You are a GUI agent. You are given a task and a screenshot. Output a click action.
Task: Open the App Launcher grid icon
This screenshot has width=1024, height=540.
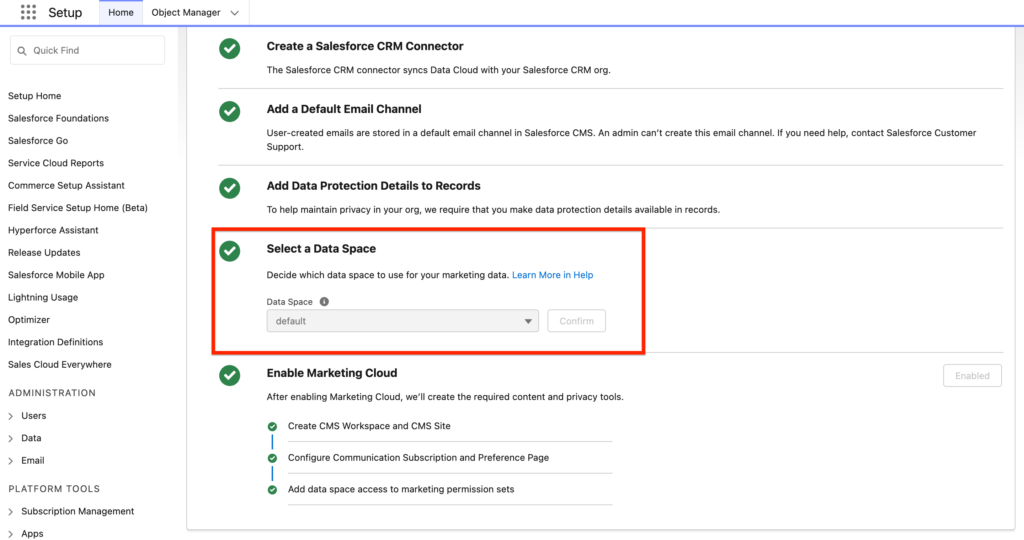pyautogui.click(x=28, y=13)
